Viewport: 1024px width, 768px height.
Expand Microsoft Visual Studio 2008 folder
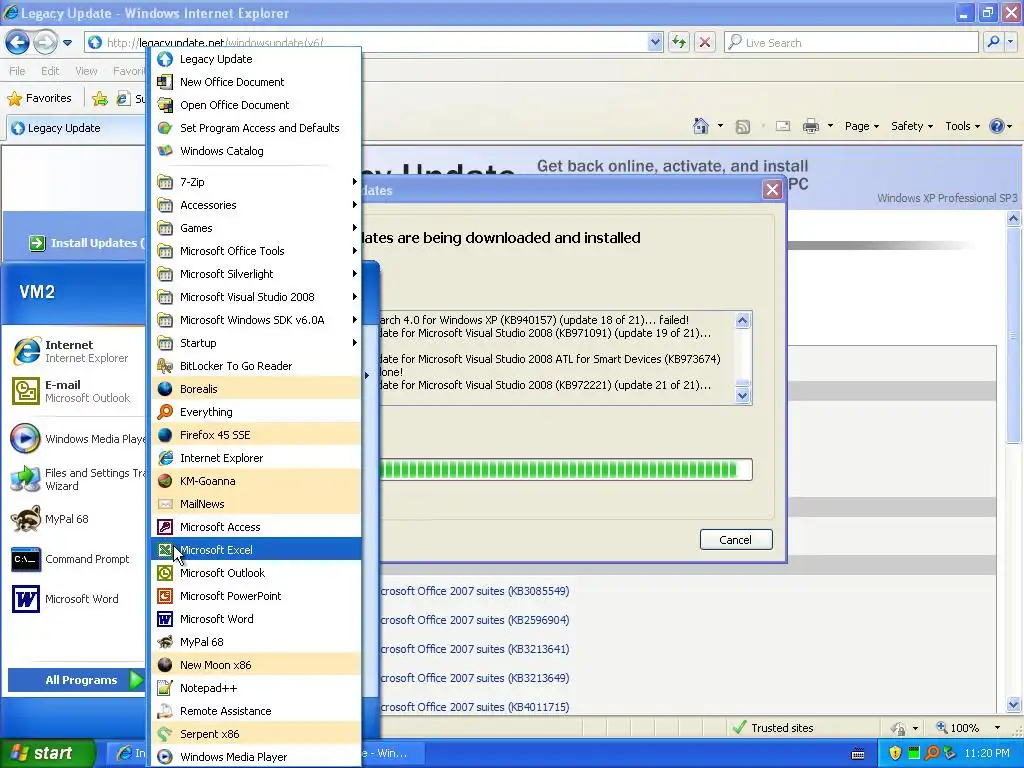point(256,297)
